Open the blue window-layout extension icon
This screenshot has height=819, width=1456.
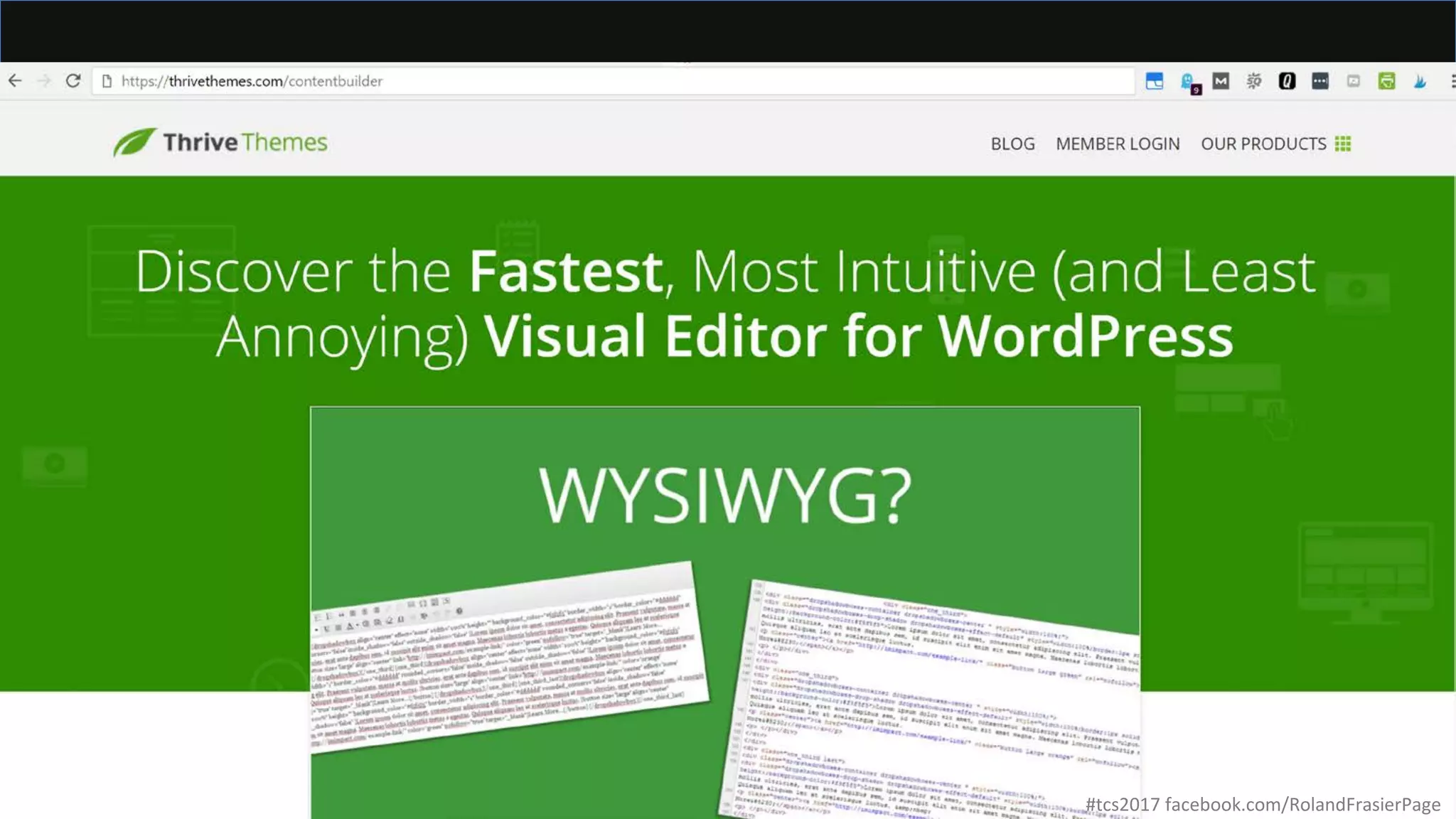coord(1155,81)
